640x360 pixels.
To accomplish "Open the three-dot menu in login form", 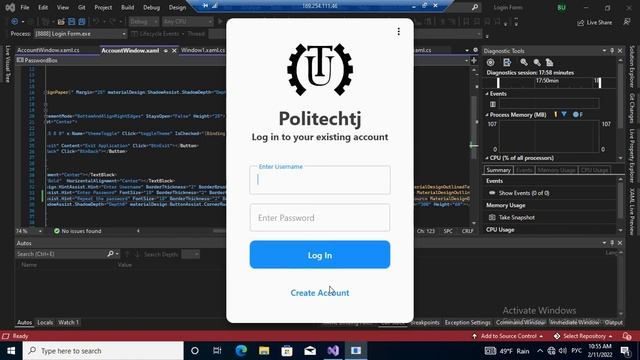I will point(398,32).
